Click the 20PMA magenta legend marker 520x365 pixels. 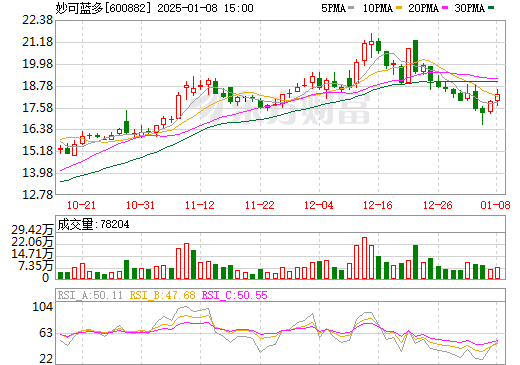coord(445,8)
